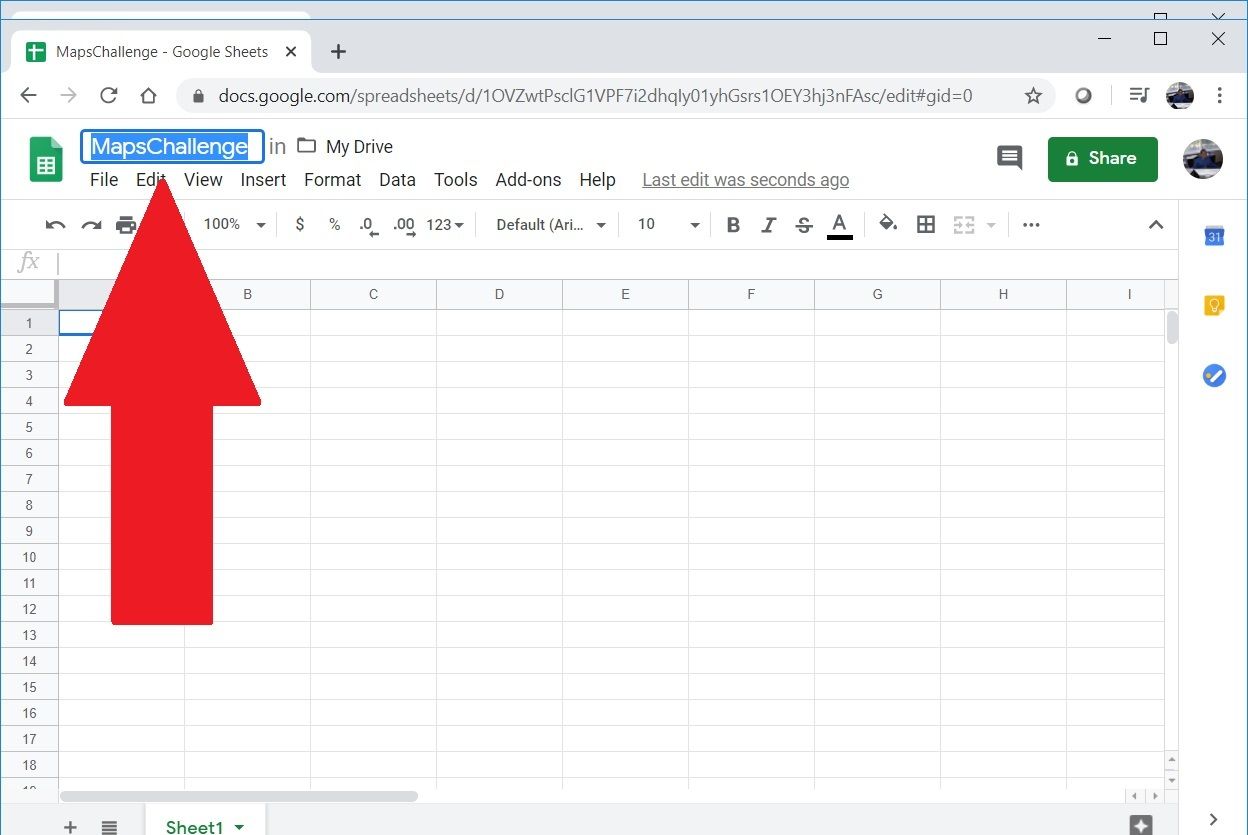Select the Undo icon

[x=55, y=224]
